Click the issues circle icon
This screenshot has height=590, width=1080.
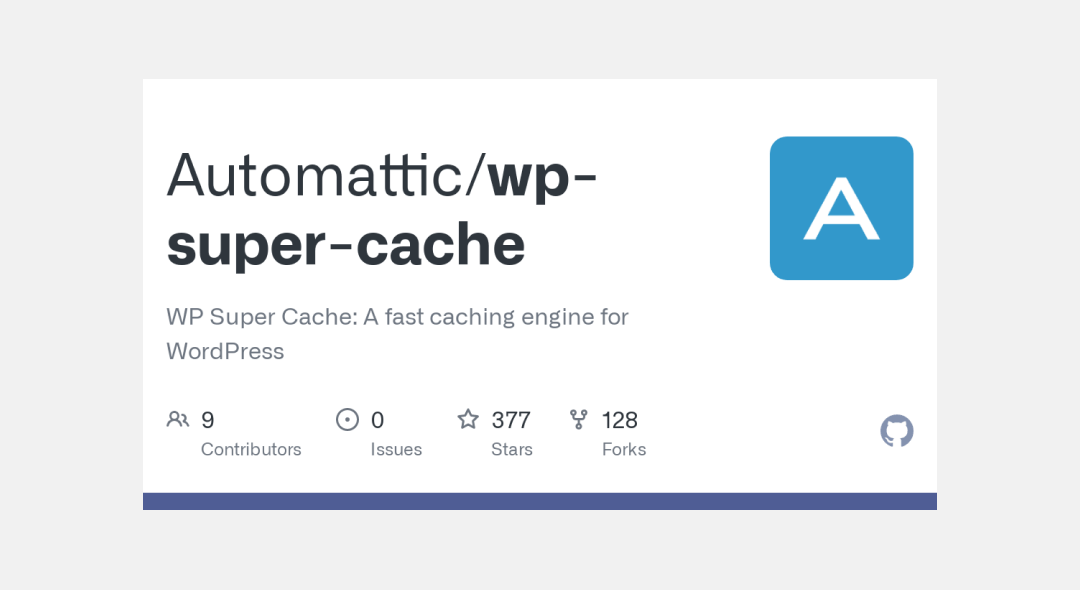(x=347, y=419)
